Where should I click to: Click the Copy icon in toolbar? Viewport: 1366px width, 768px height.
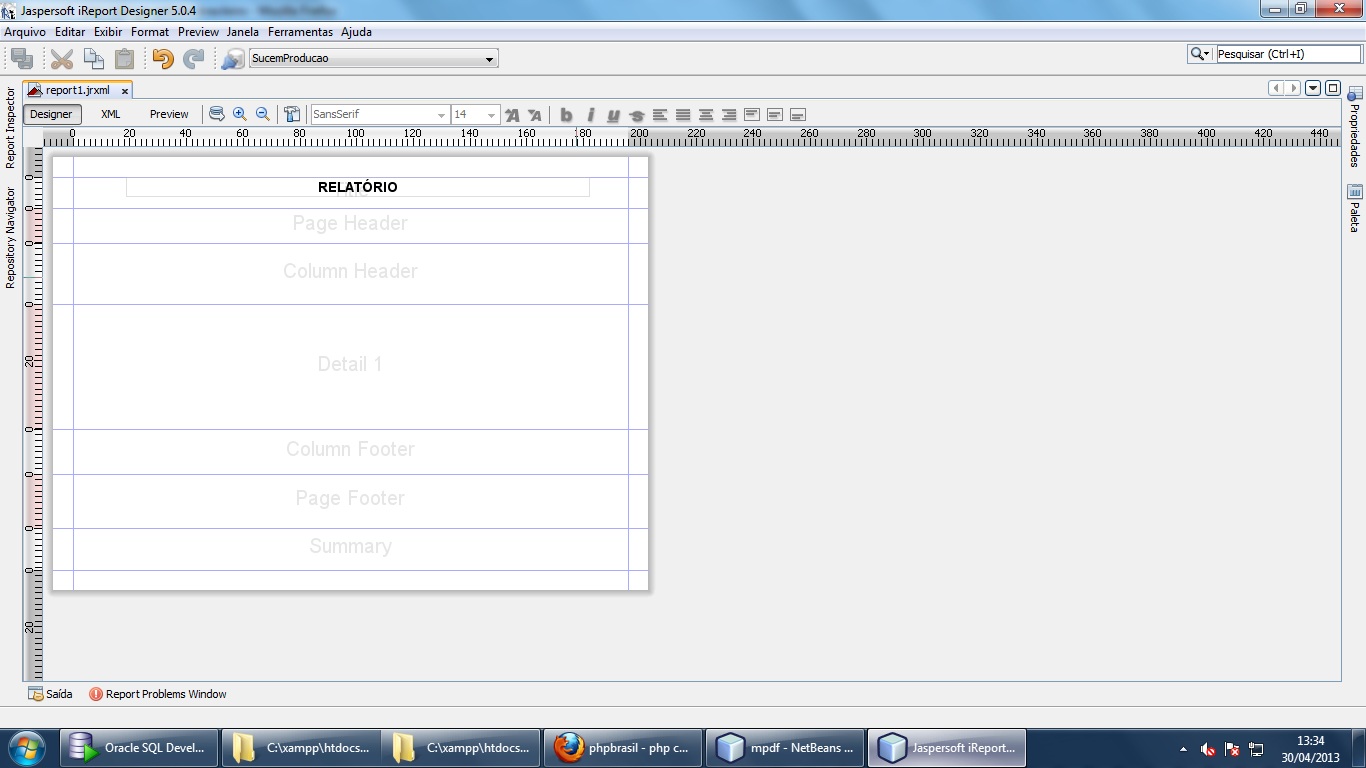[93, 59]
